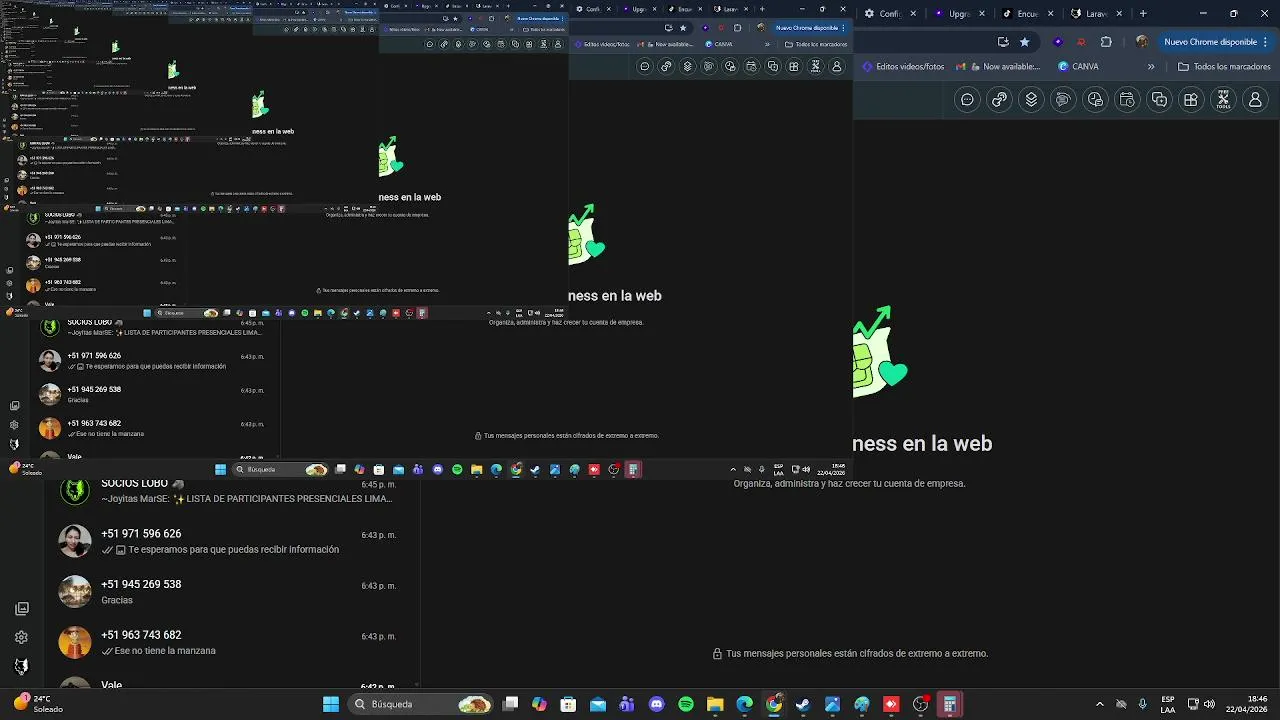Open the media gallery icon in outermost WhatsApp sidebar

coord(22,608)
